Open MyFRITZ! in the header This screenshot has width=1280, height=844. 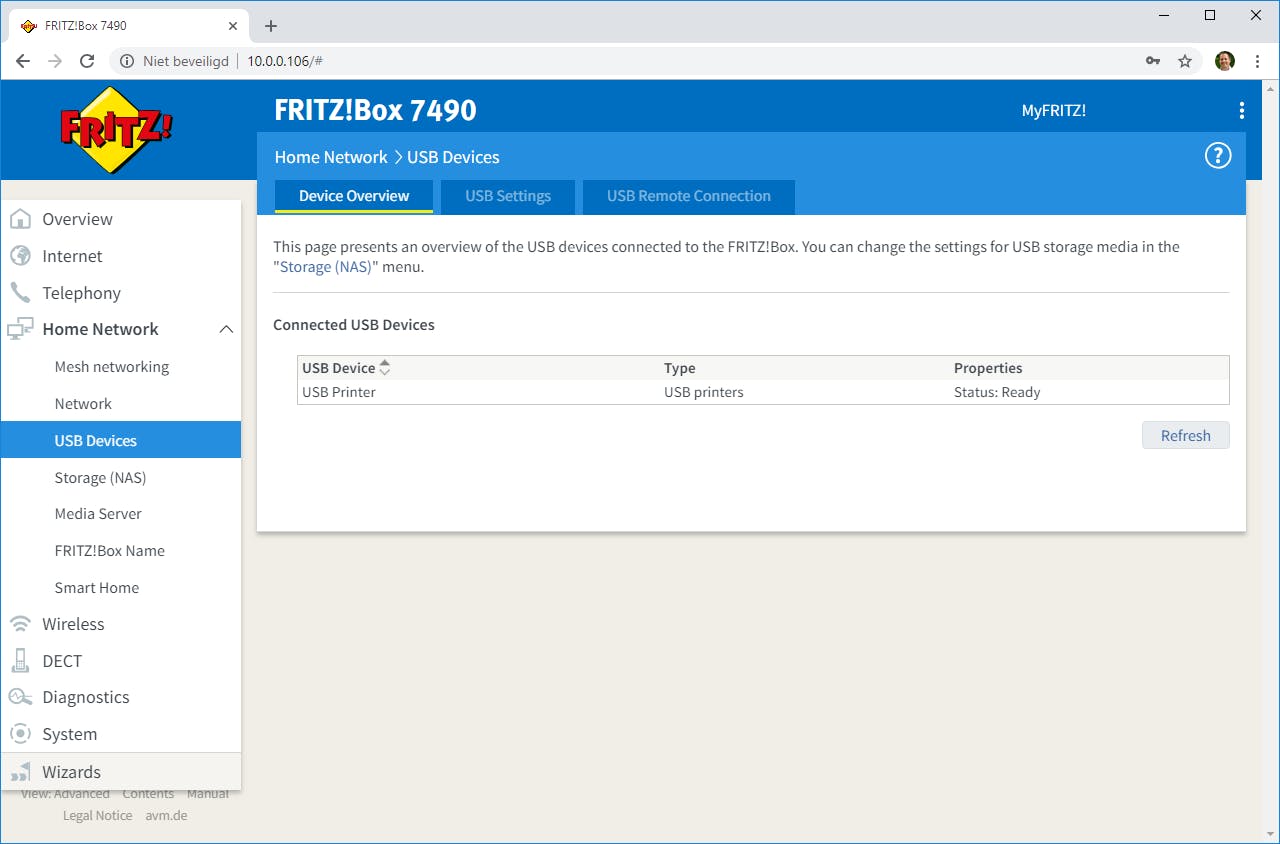(1053, 110)
